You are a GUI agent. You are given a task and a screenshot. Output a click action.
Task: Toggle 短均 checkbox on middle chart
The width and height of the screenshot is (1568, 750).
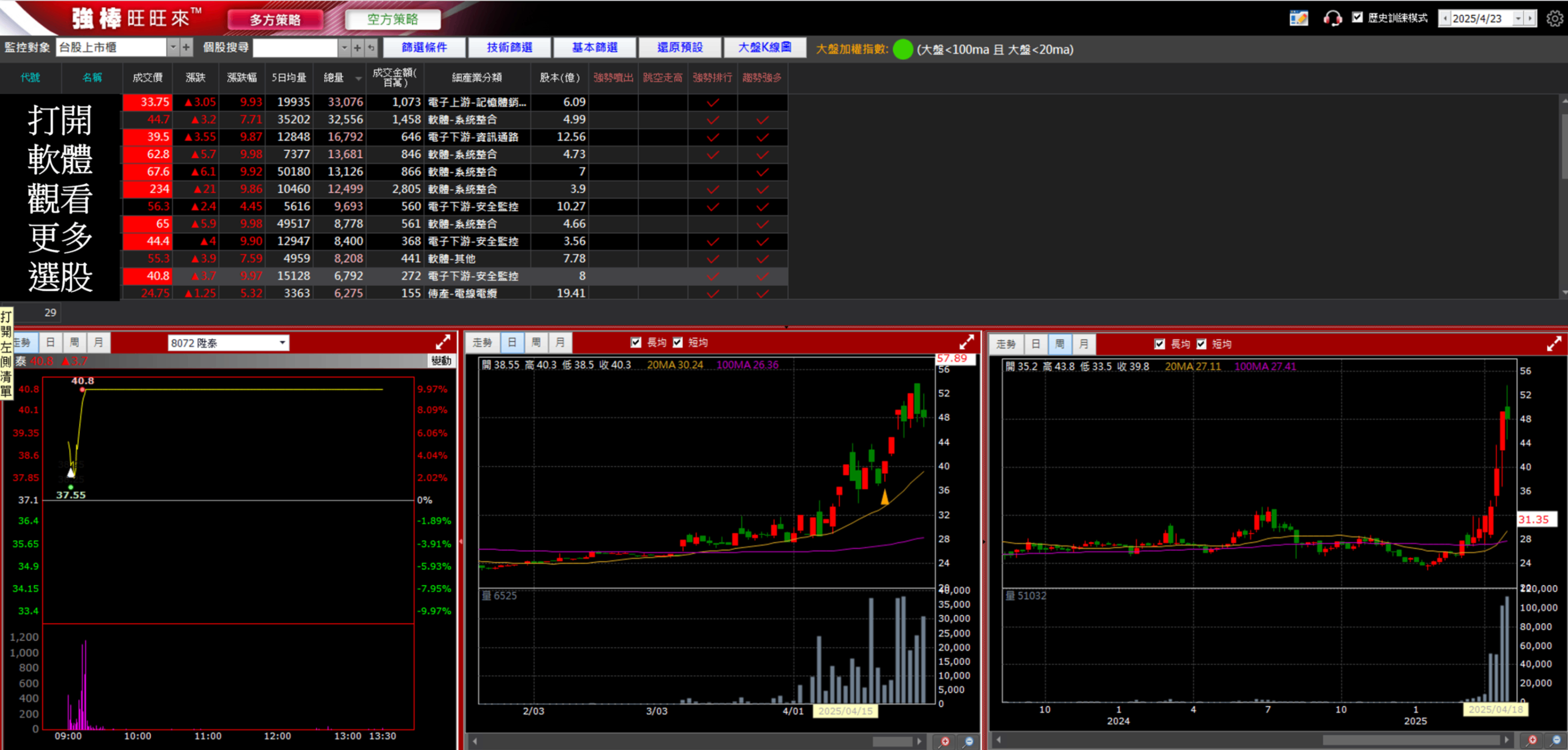(x=677, y=342)
